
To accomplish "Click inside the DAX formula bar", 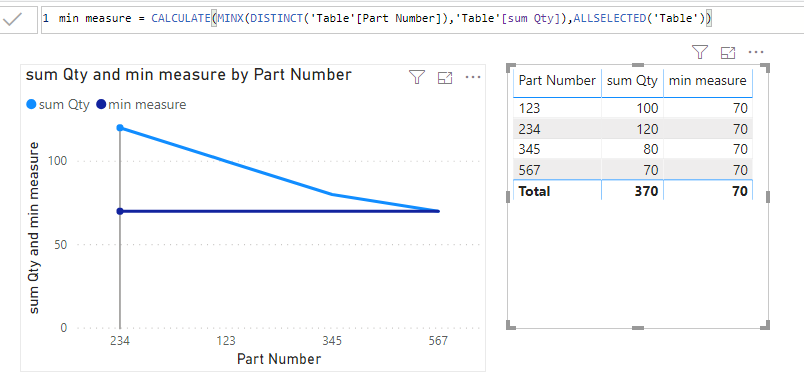I will pos(422,19).
